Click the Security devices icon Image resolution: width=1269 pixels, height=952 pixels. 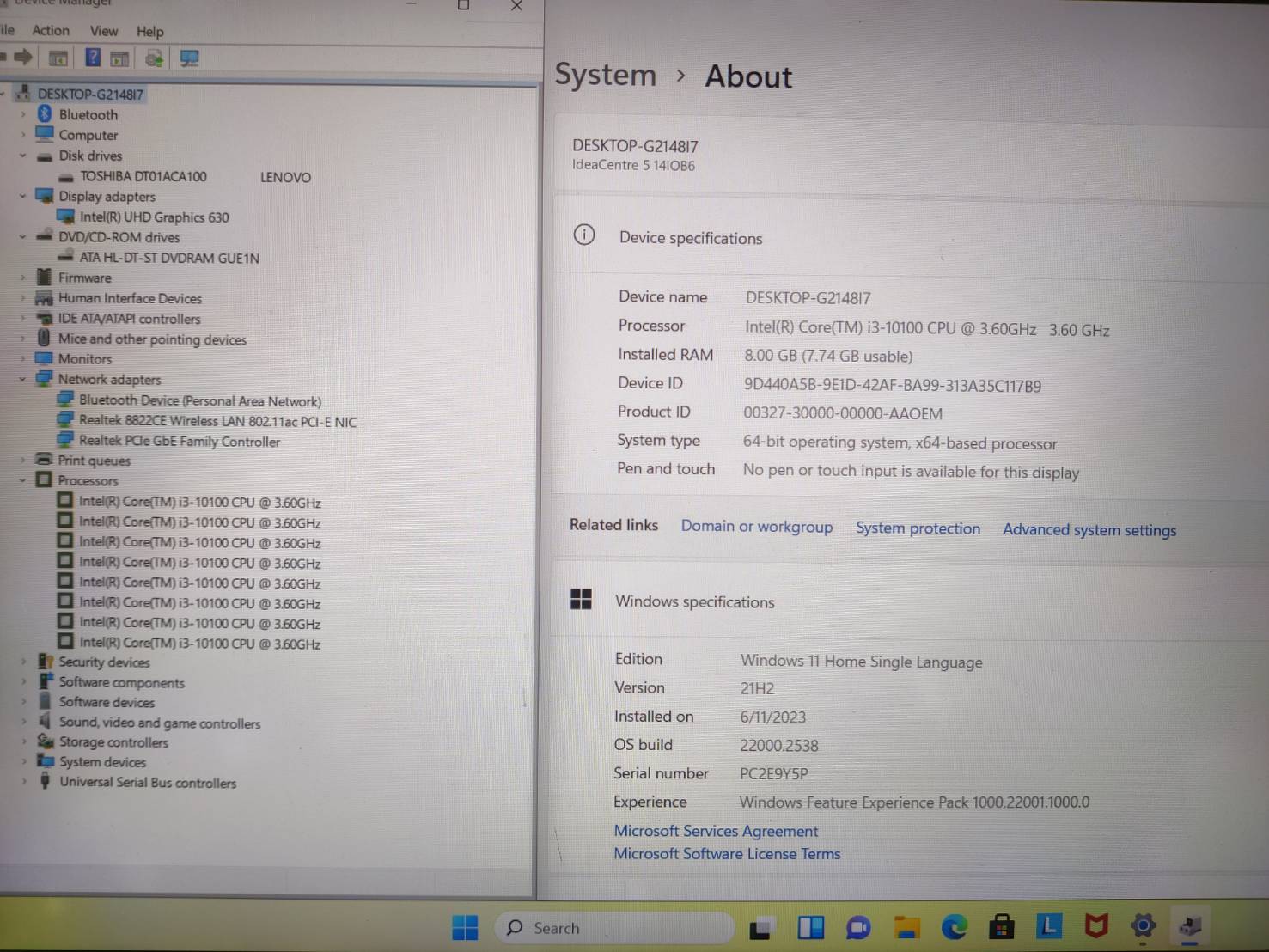(46, 662)
